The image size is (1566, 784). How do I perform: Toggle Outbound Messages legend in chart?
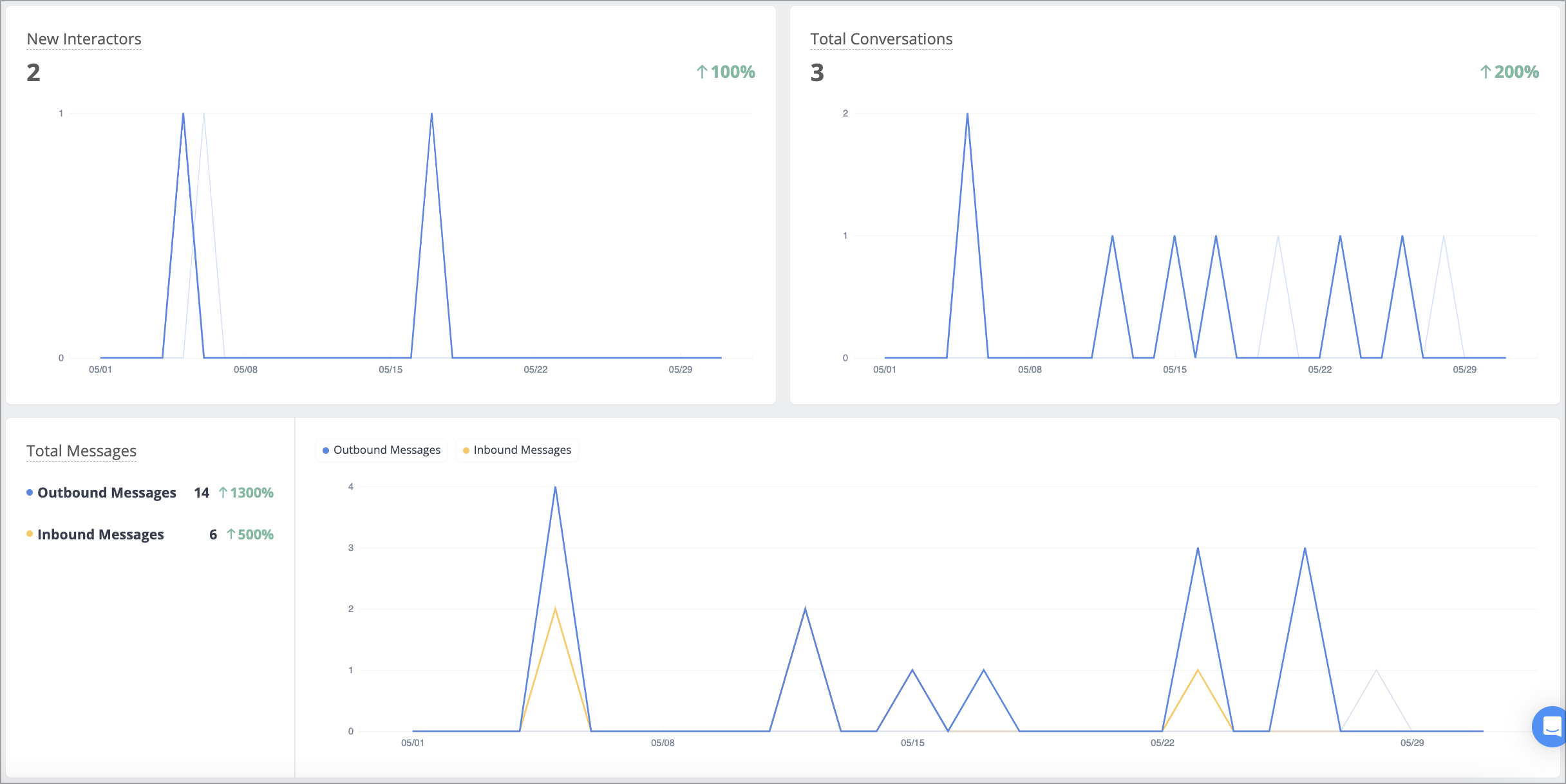click(x=382, y=450)
